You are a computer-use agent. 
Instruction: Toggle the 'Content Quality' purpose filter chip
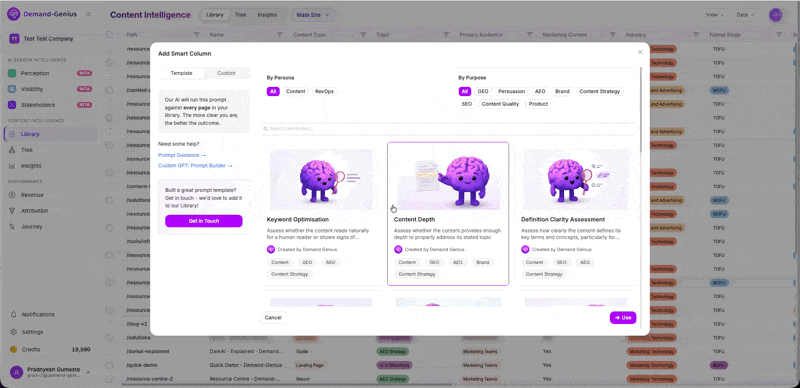pos(500,104)
